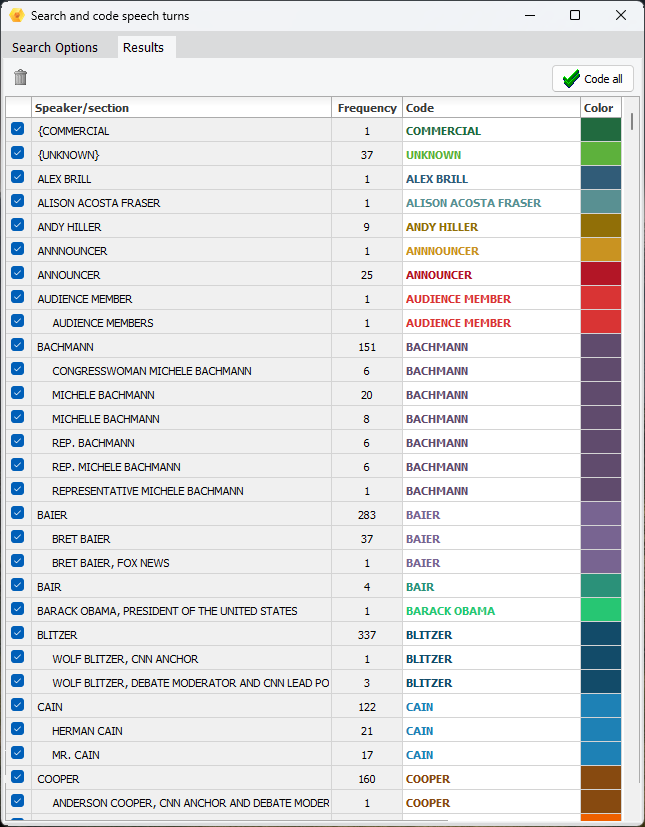Viewport: 645px width, 827px height.
Task: Select the REP. MICHELE BACHMANN row
Action: [x=313, y=467]
